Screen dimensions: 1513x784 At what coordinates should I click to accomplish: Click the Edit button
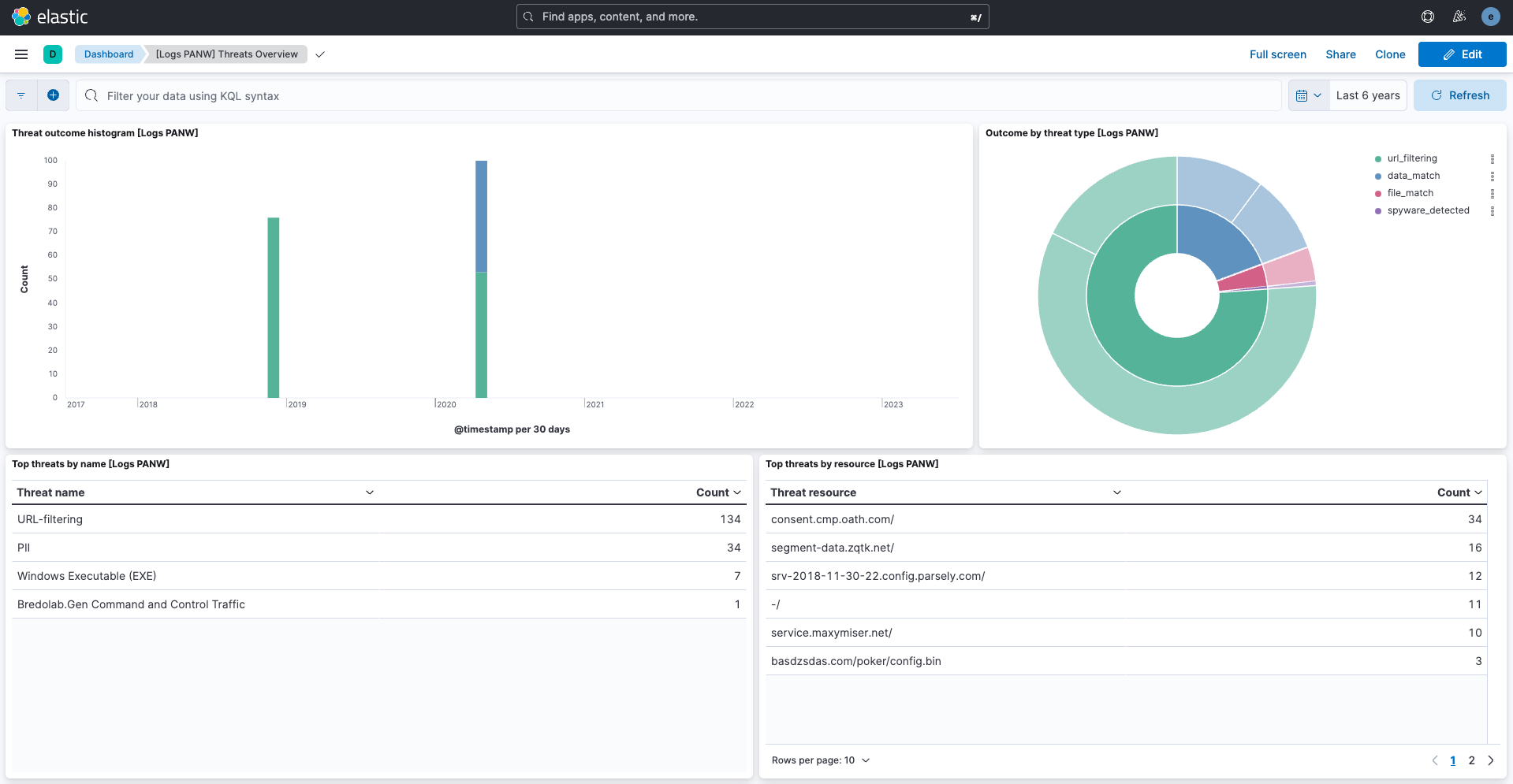pos(1462,54)
